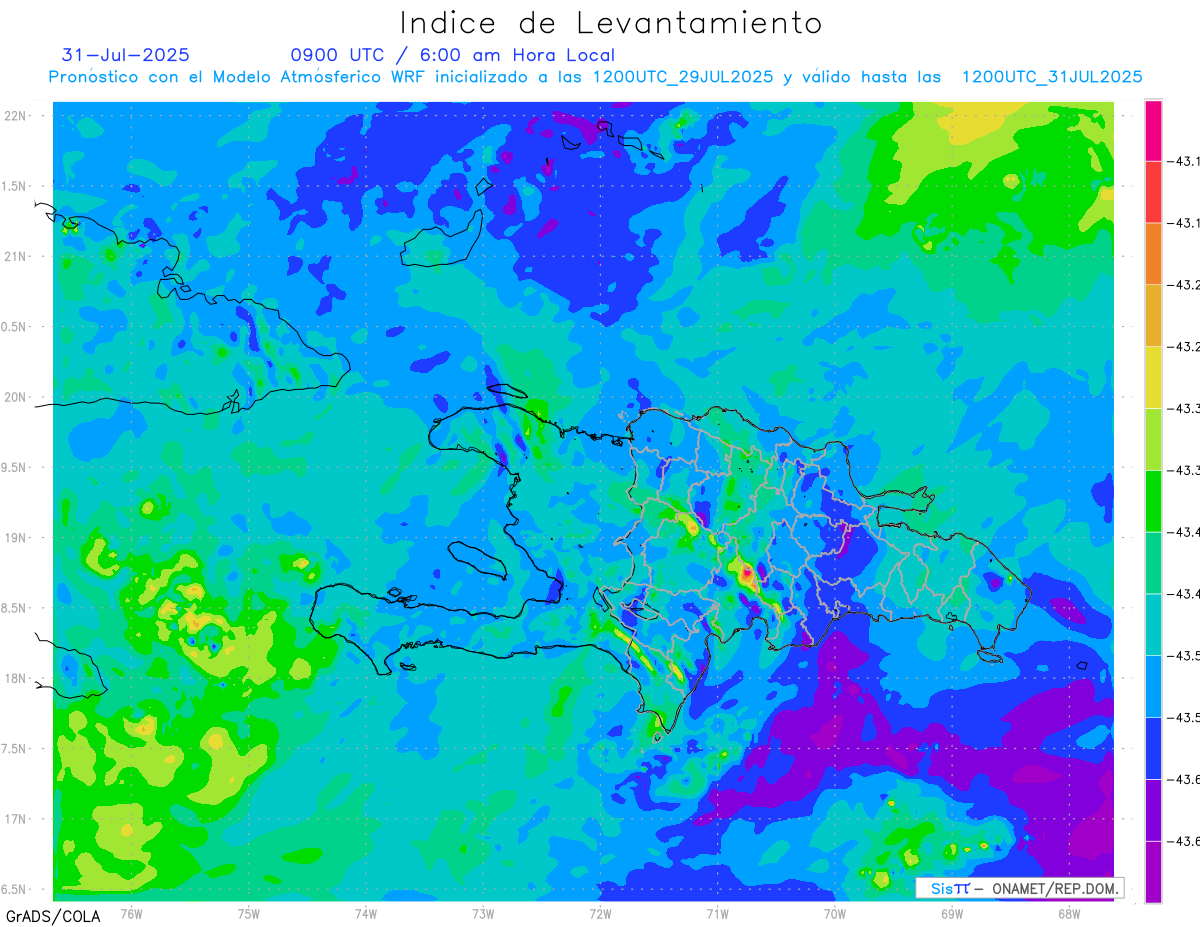
Task: Click the "70W" longitude label
Action: point(834,913)
